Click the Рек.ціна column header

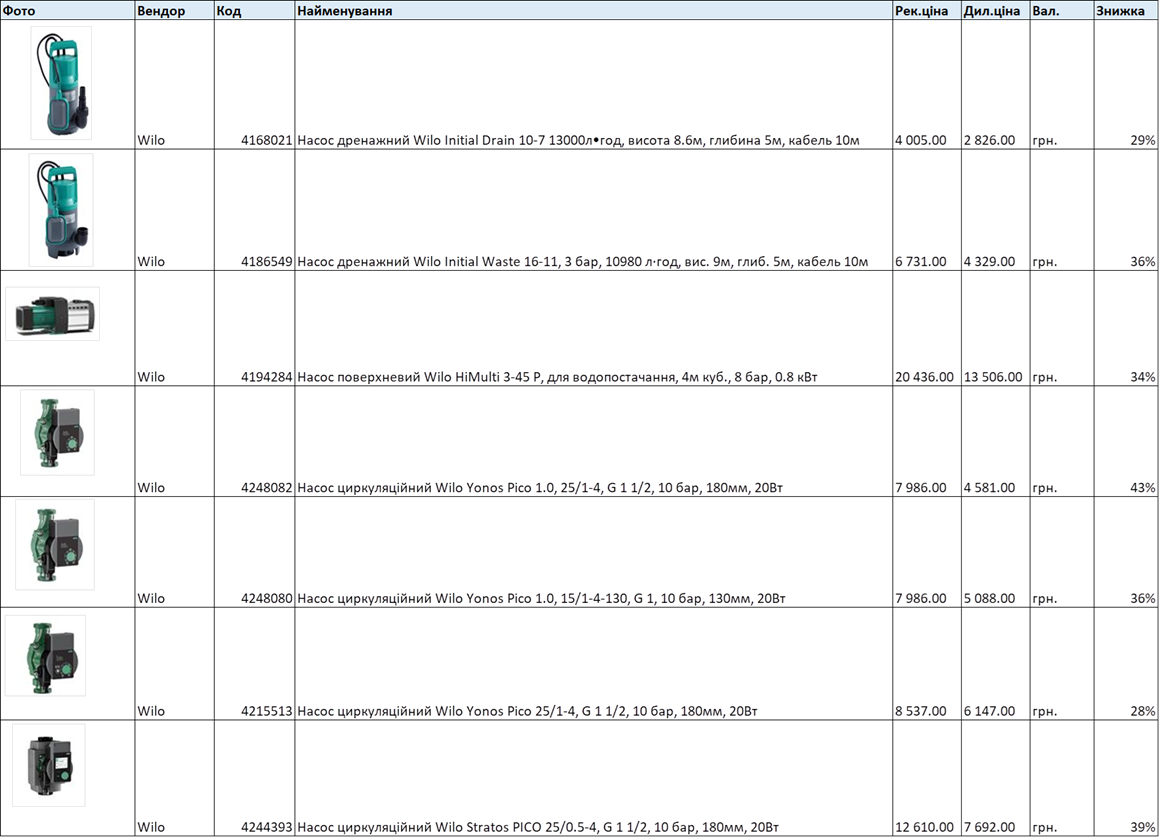[921, 11]
